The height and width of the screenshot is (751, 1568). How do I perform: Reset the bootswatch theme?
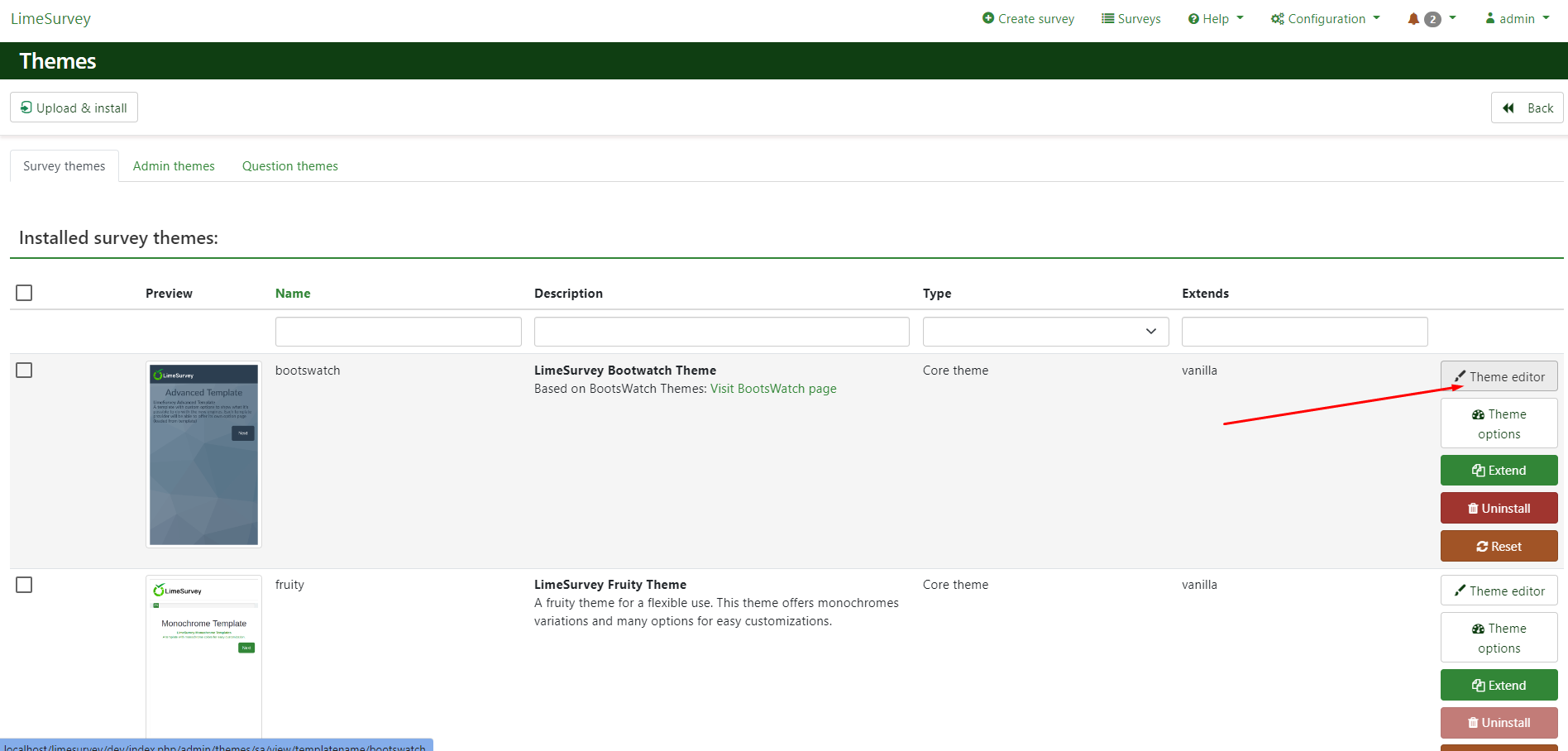point(1499,547)
